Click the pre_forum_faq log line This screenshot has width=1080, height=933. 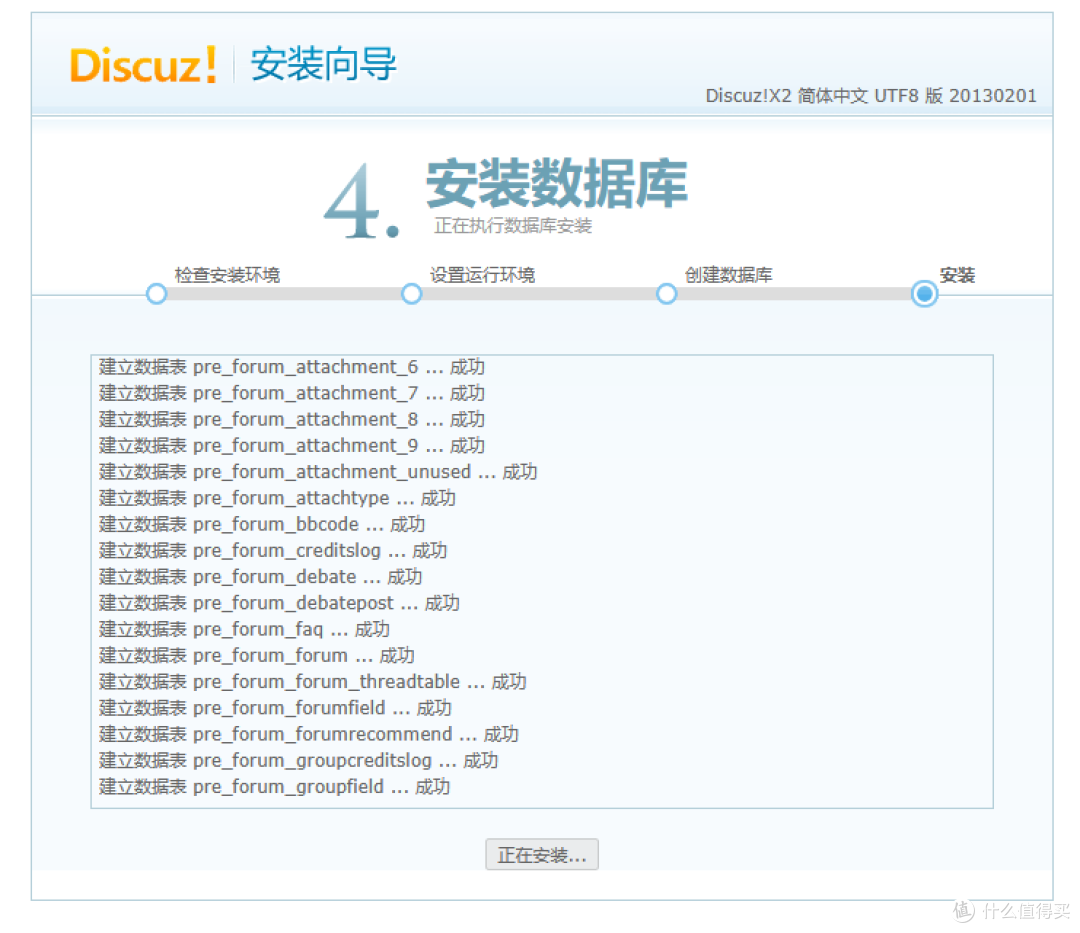click(x=244, y=629)
